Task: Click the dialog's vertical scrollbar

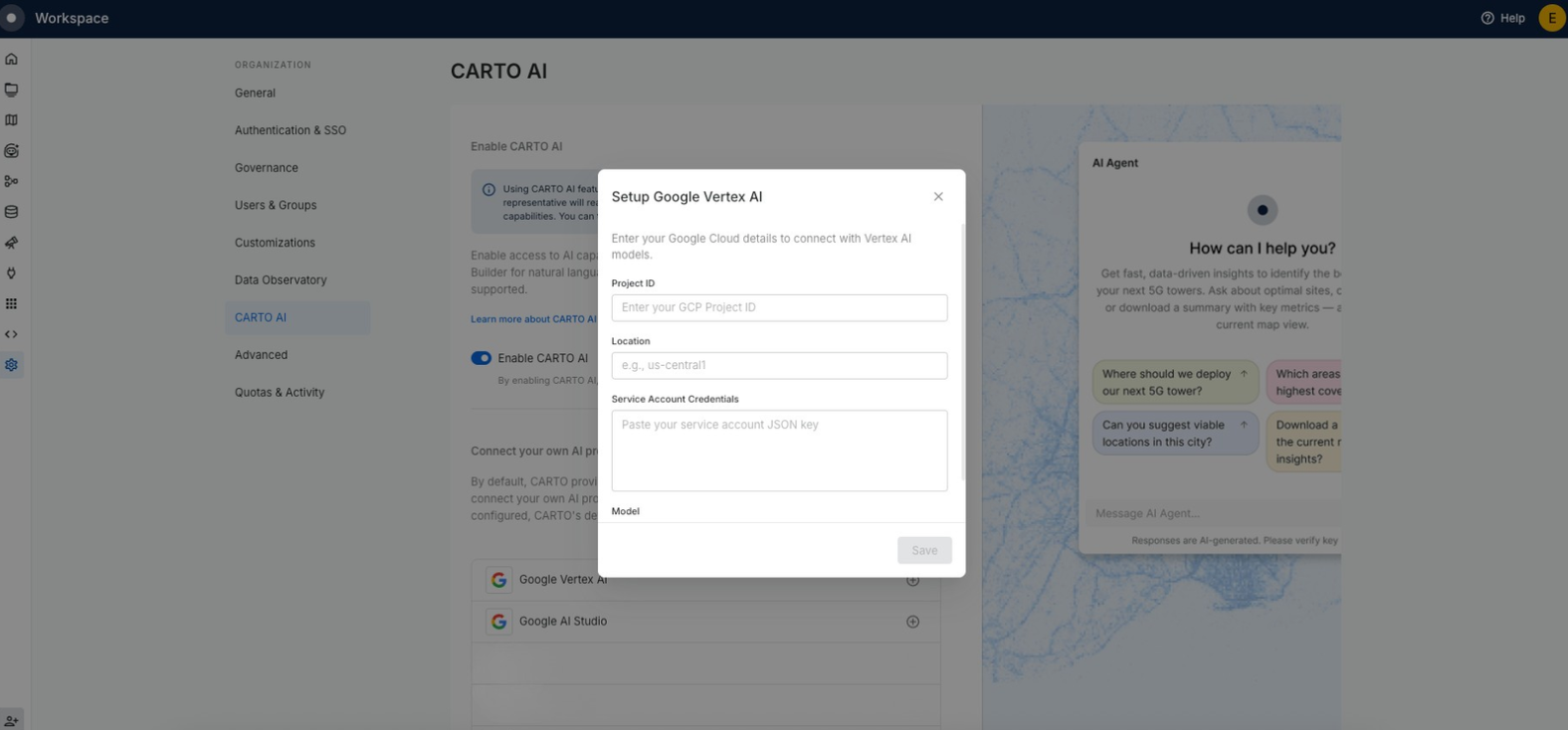Action: coord(962,353)
